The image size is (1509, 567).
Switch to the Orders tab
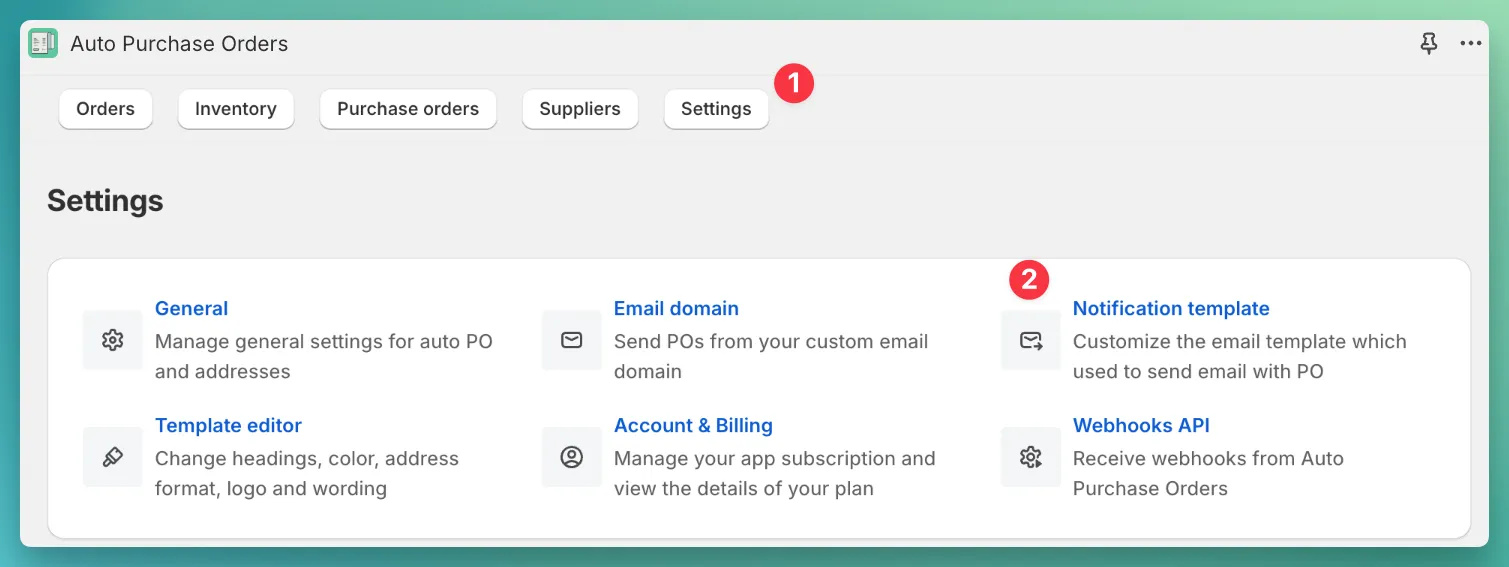point(105,109)
